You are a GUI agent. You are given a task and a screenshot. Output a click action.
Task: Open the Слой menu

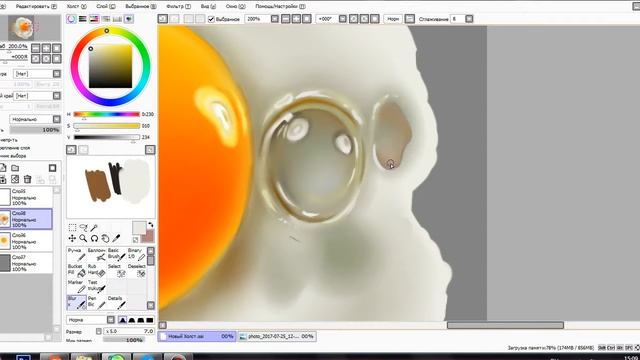click(106, 6)
